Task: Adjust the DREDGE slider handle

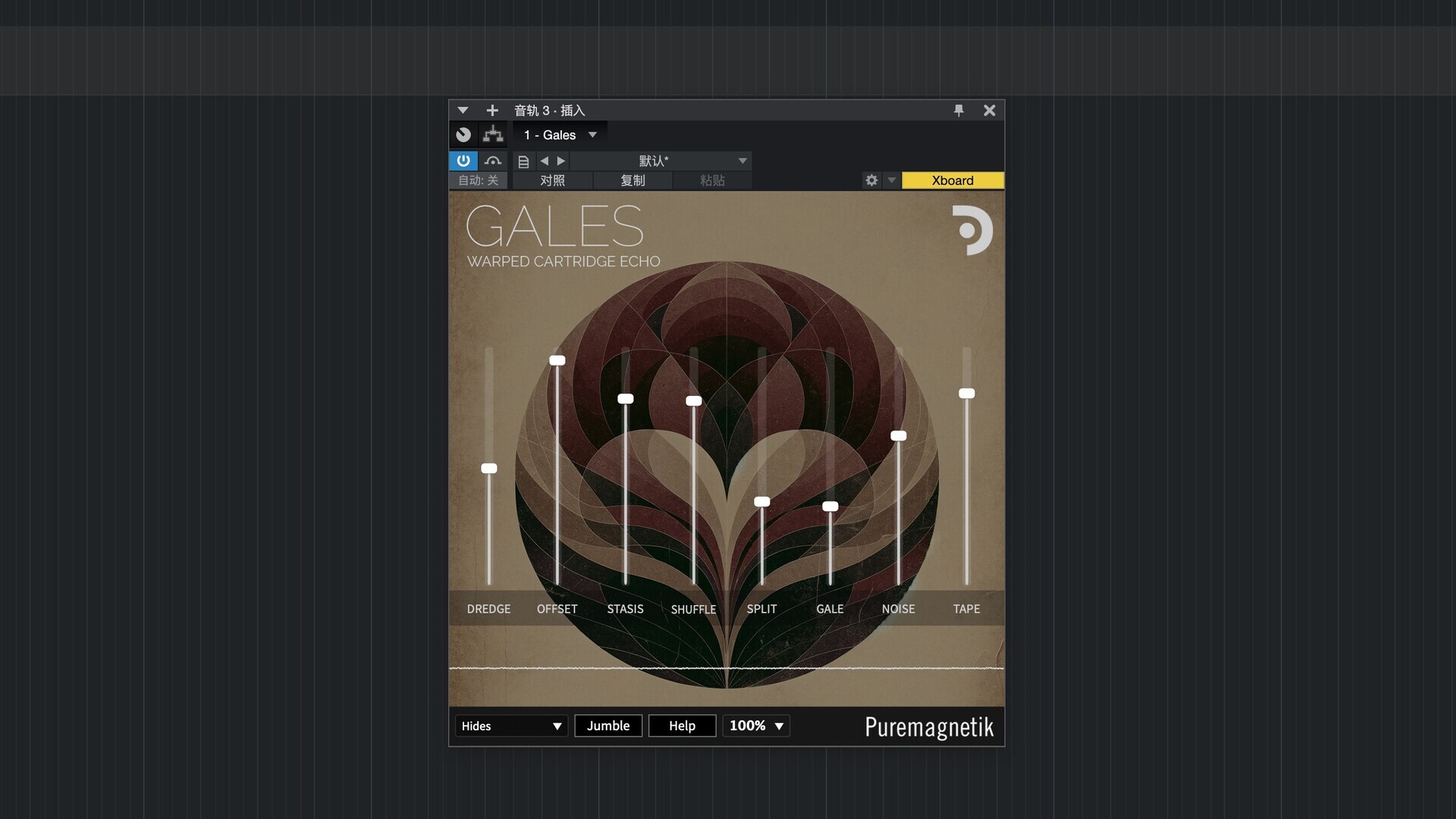Action: point(489,469)
